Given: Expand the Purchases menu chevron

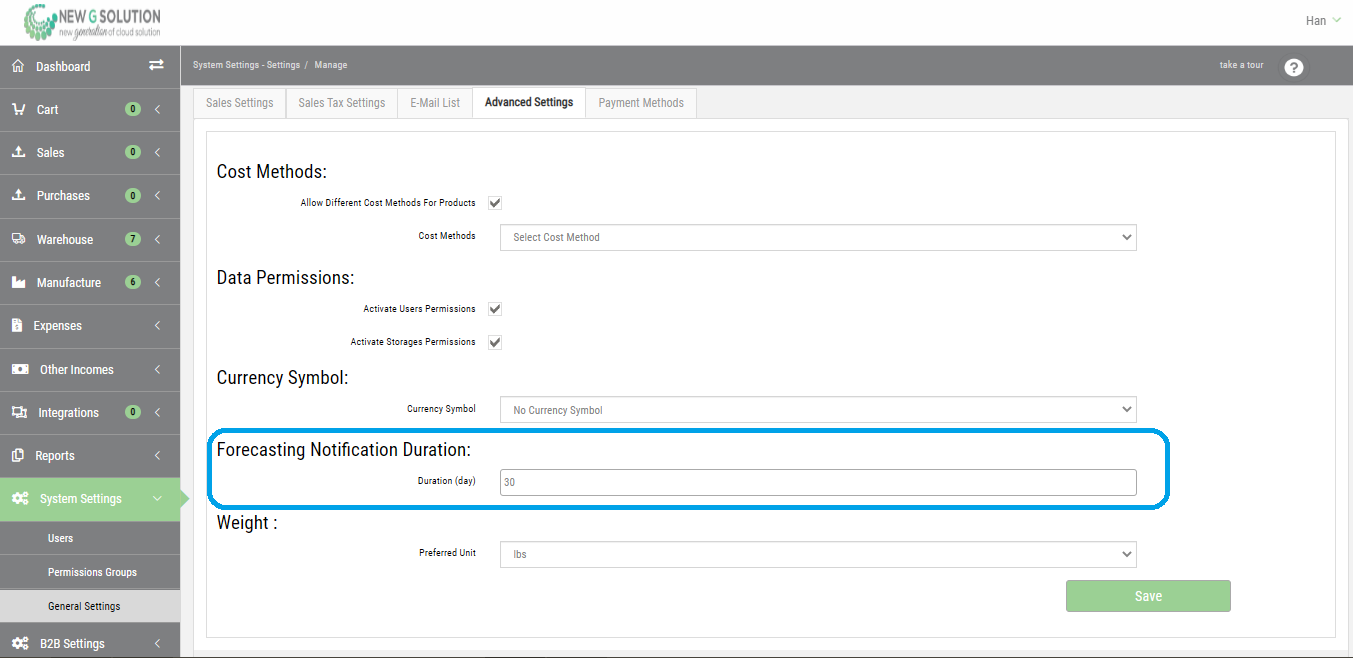Looking at the screenshot, I should click(x=157, y=195).
